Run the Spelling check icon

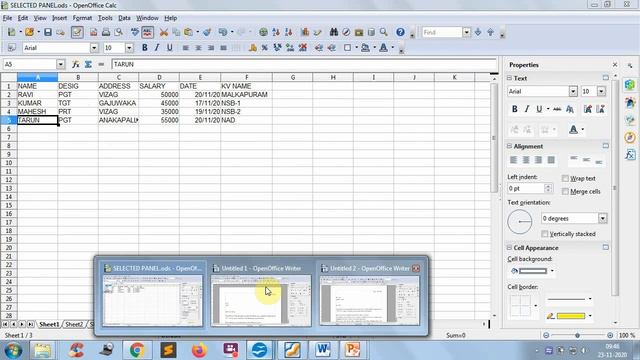coord(135,32)
